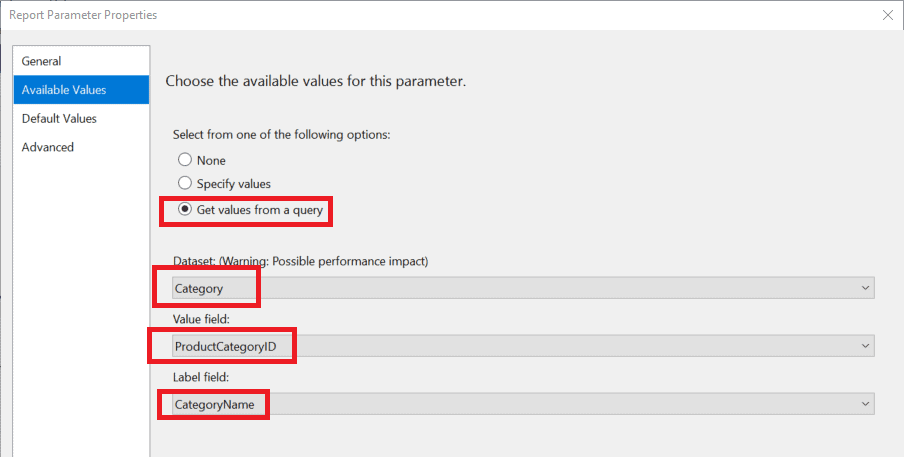Click the ProductCategoryID value in combo box
The width and height of the screenshot is (904, 457).
(x=225, y=347)
